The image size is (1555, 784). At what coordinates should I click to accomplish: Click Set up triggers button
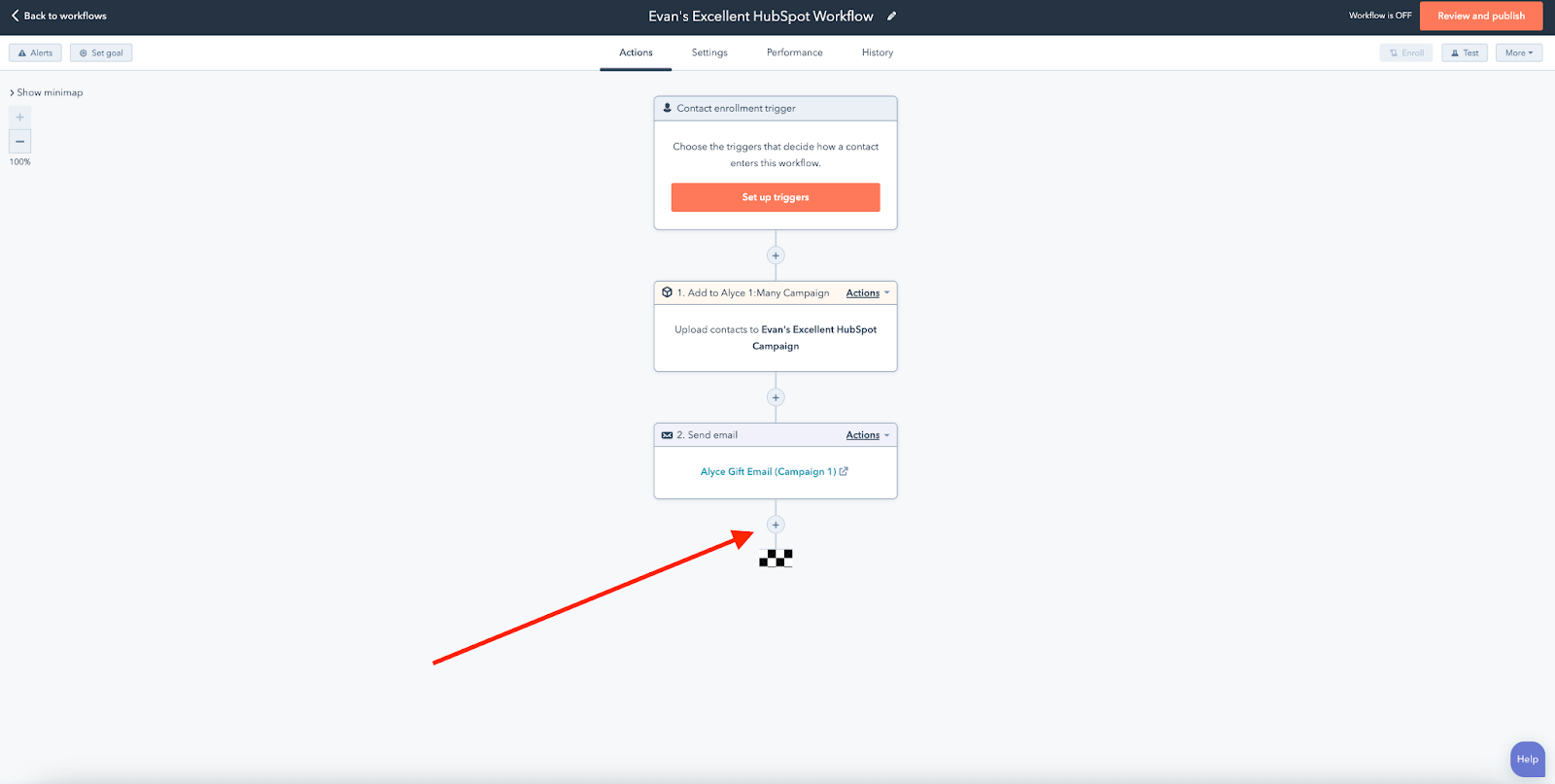click(776, 197)
